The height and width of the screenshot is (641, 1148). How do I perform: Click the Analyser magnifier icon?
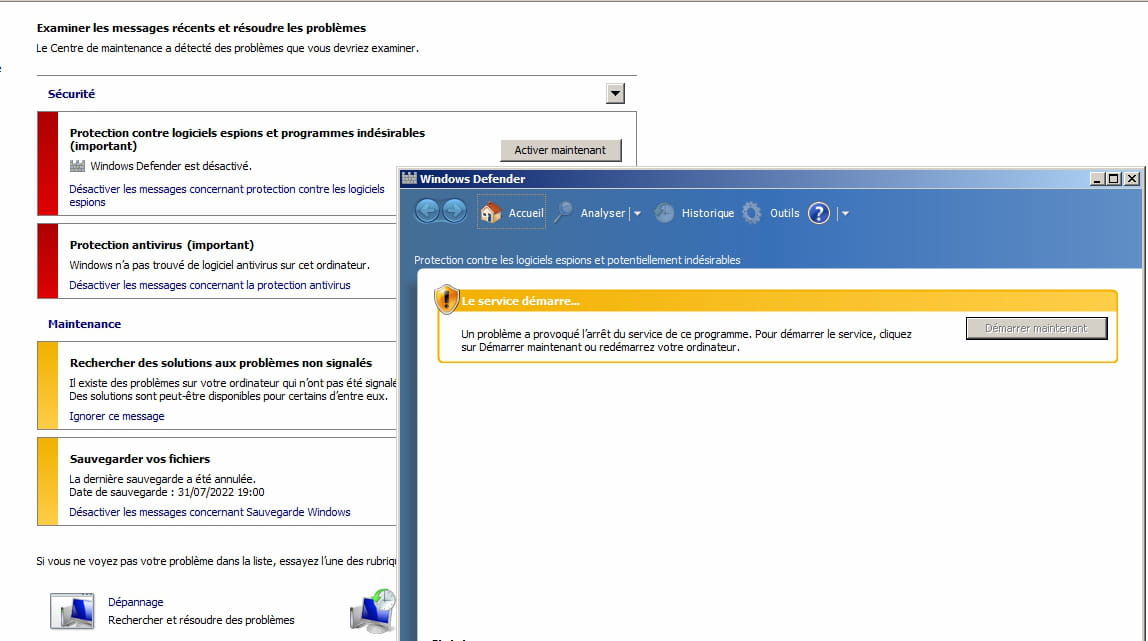[x=564, y=212]
